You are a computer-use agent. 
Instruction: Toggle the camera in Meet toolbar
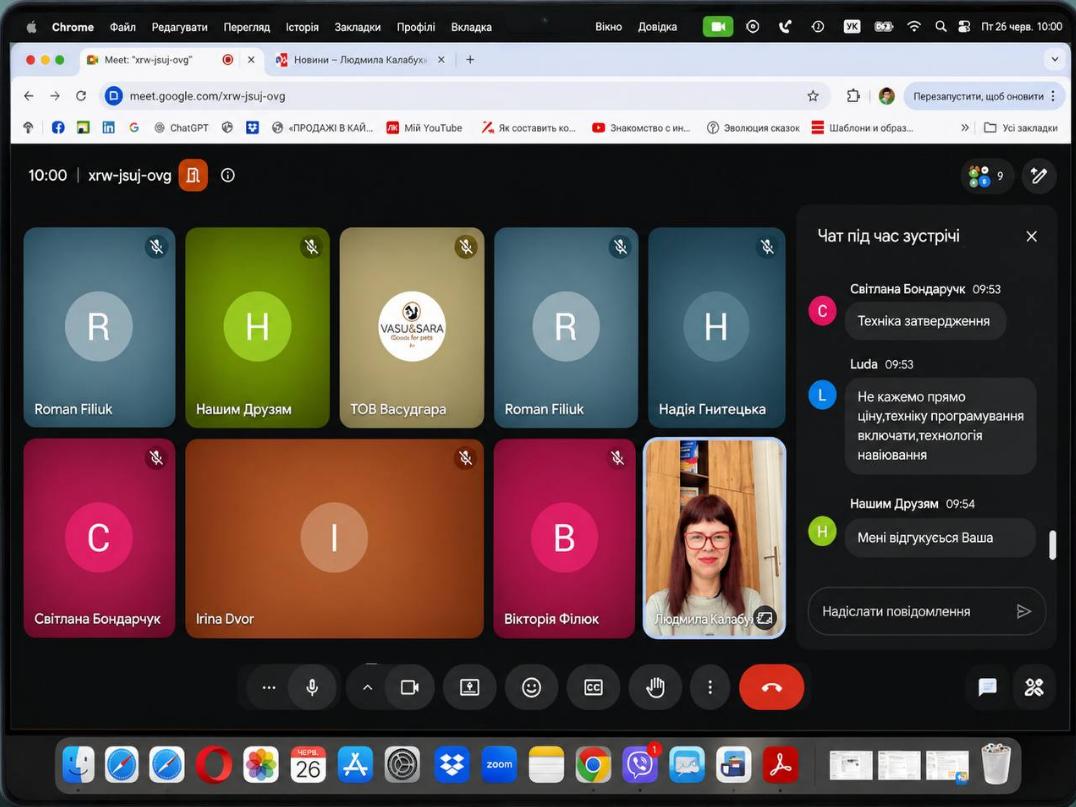point(410,687)
